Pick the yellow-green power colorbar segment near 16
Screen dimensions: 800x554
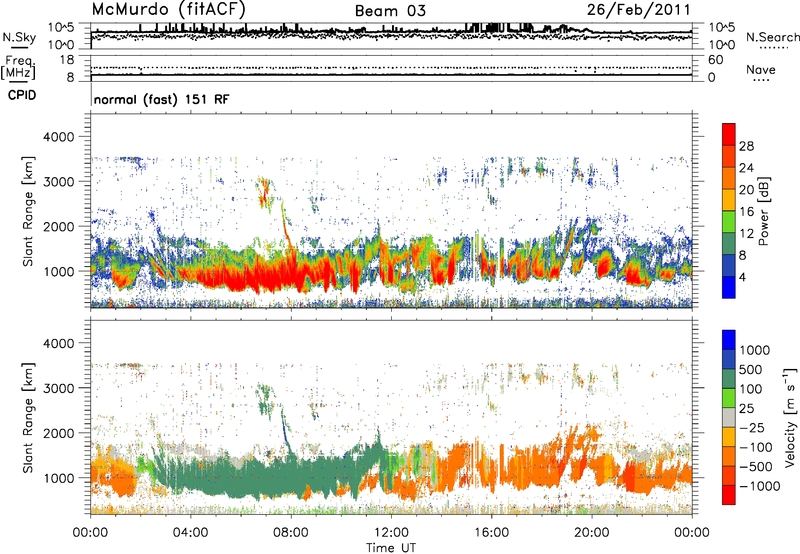(729, 221)
